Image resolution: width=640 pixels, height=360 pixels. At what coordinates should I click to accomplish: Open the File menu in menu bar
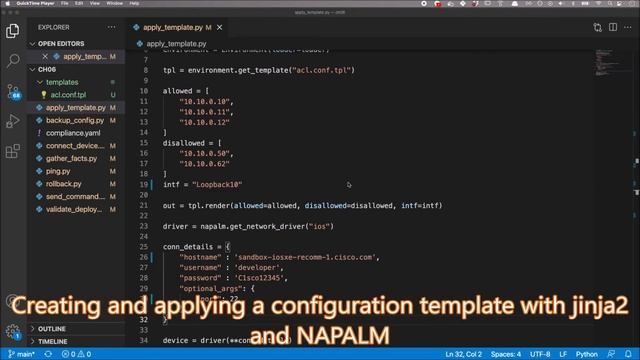tap(64, 3)
